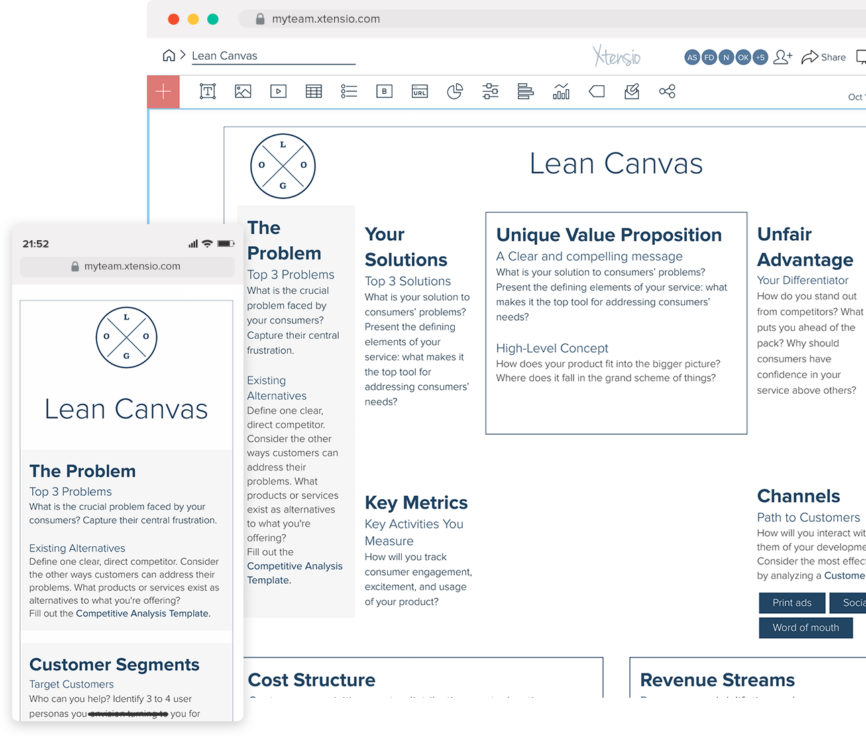Add a Video module
The image size is (866, 736).
point(279,91)
